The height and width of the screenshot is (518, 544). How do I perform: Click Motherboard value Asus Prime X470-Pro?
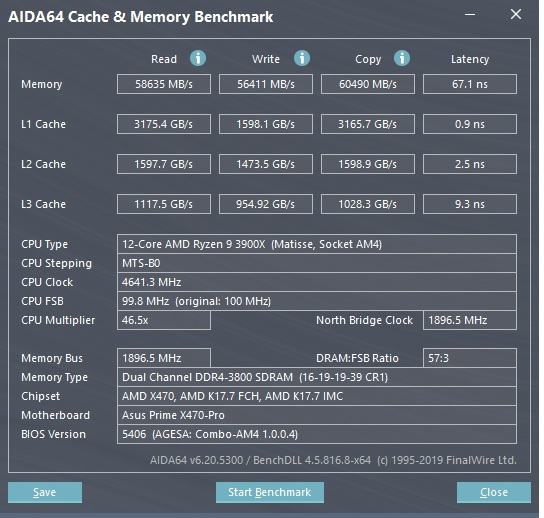[x=317, y=415]
